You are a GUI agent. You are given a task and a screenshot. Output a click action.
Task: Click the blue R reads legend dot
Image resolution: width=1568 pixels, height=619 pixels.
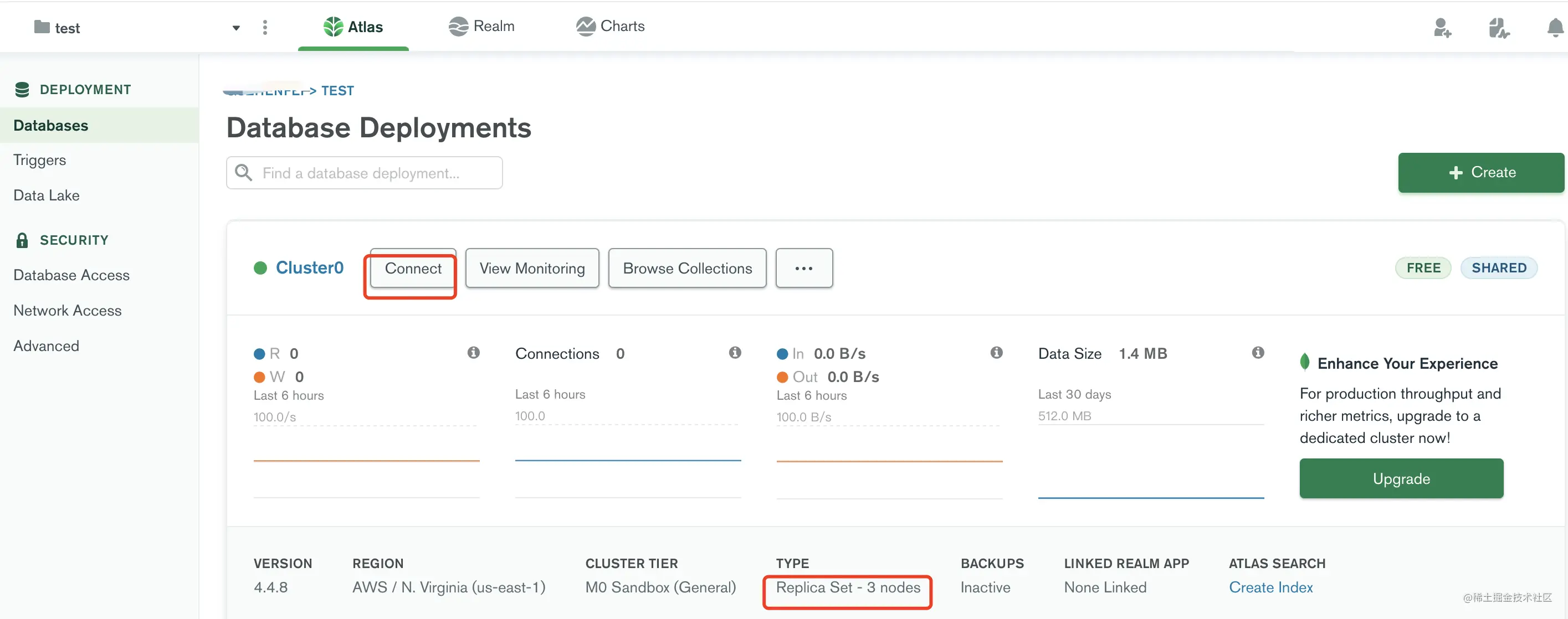pyautogui.click(x=259, y=354)
